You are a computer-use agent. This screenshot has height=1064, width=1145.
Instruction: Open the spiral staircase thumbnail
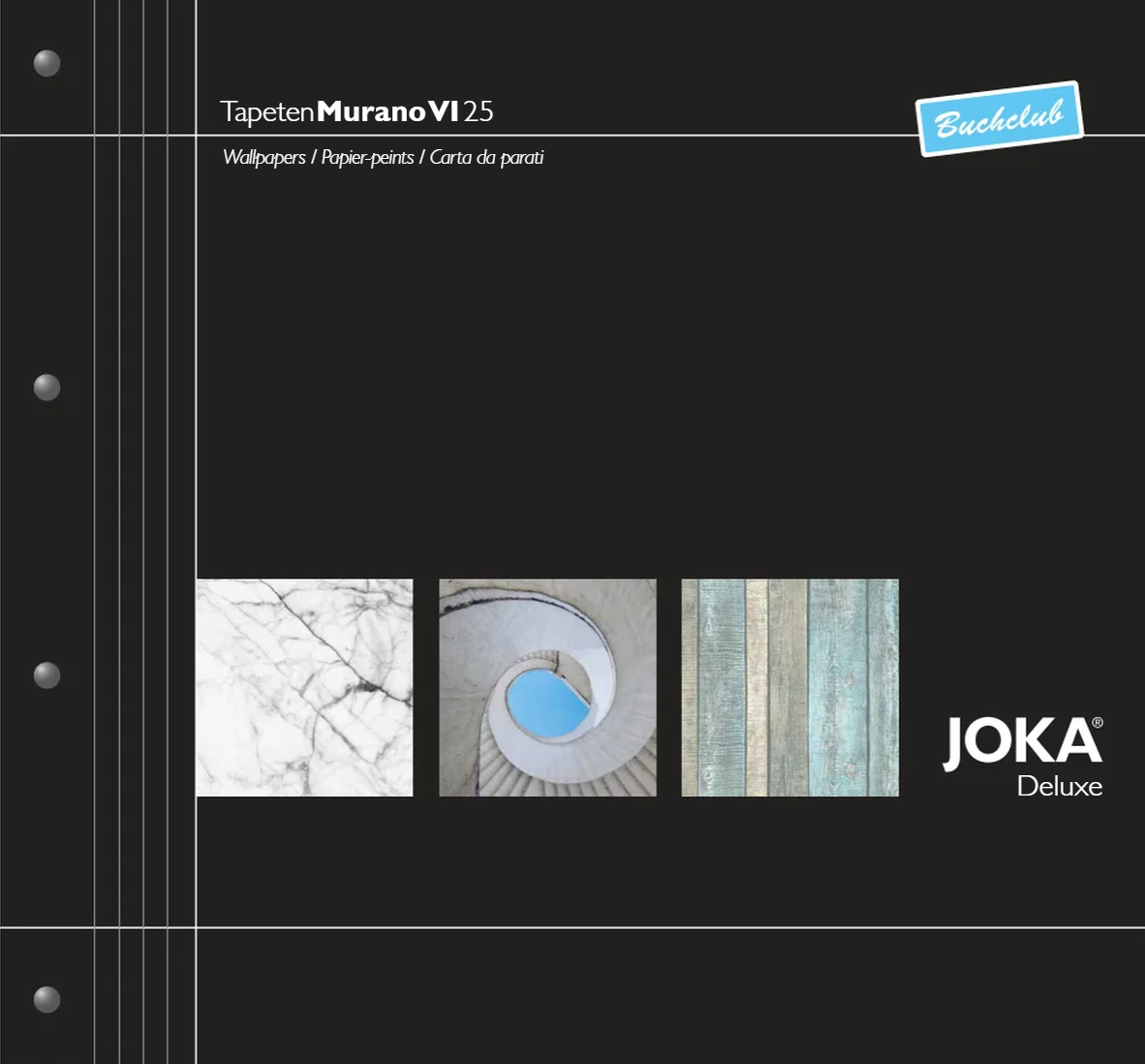point(547,688)
